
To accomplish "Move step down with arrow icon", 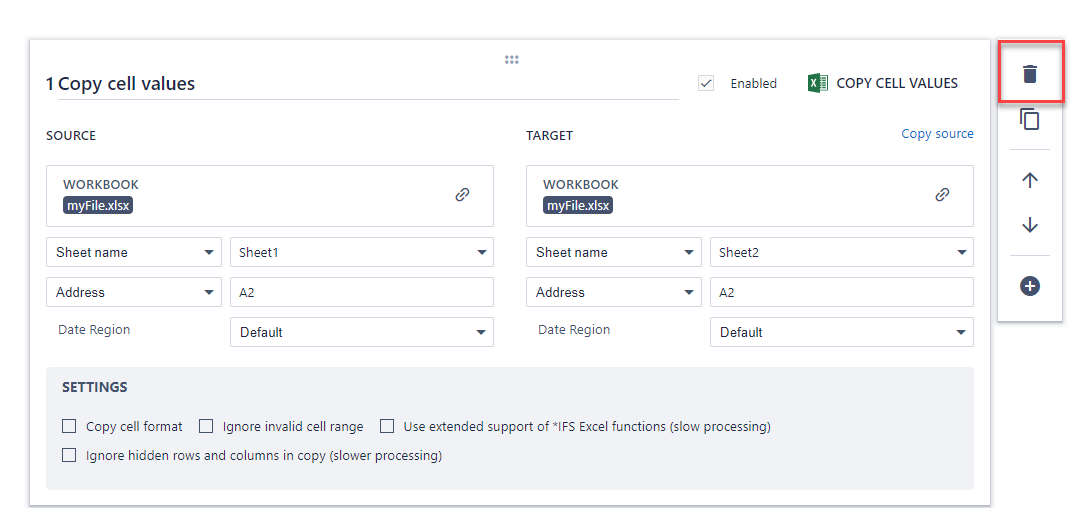I will coord(1030,225).
